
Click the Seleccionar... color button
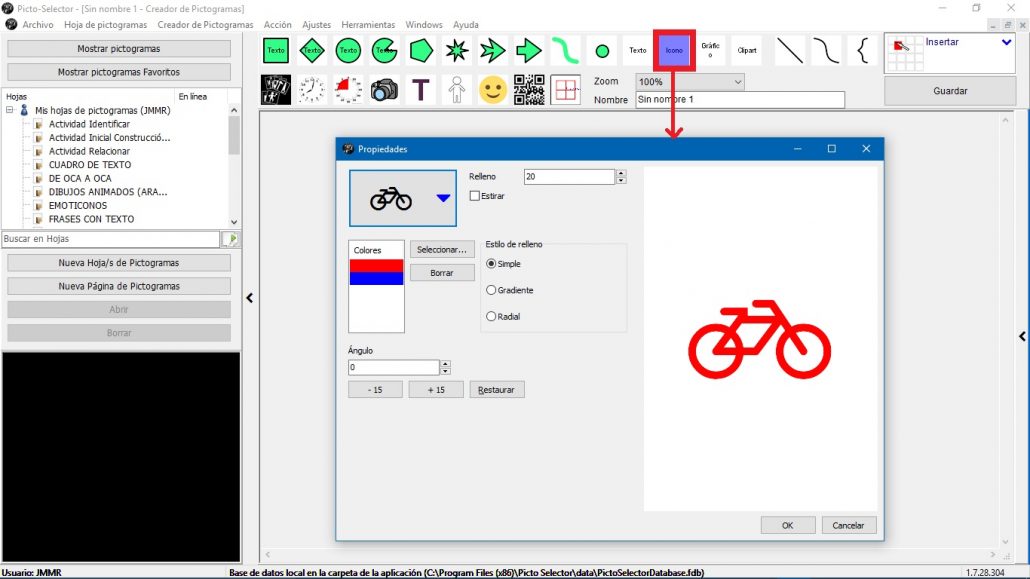(441, 250)
